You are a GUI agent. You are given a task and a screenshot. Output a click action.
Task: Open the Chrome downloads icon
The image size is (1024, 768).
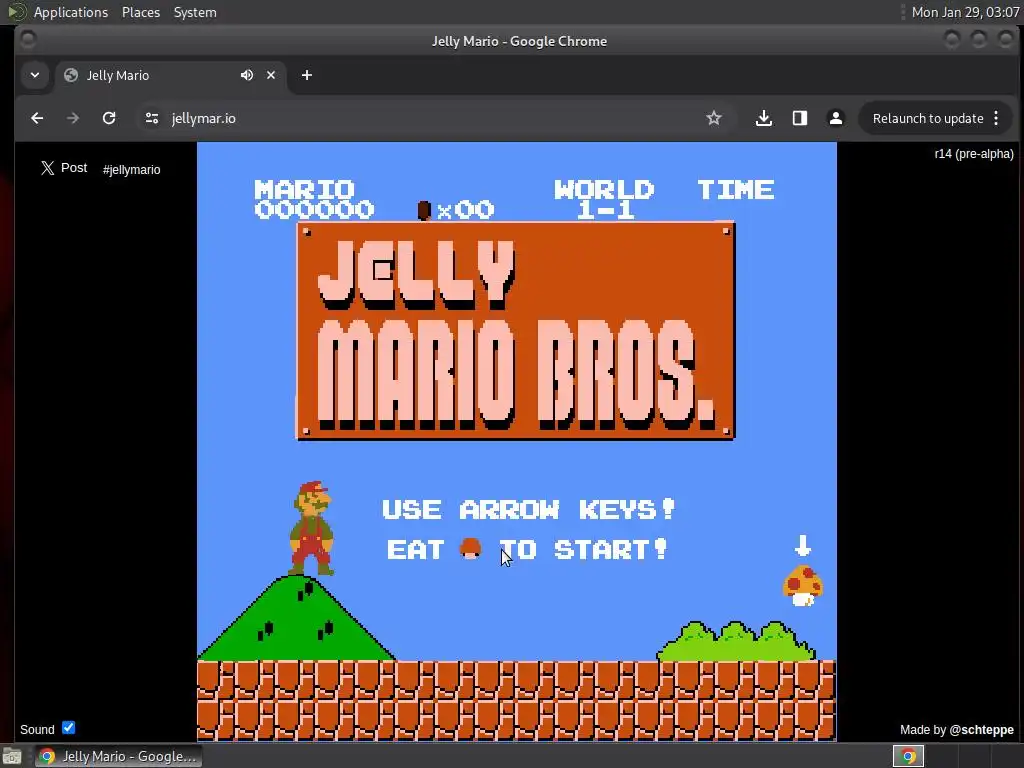(763, 118)
